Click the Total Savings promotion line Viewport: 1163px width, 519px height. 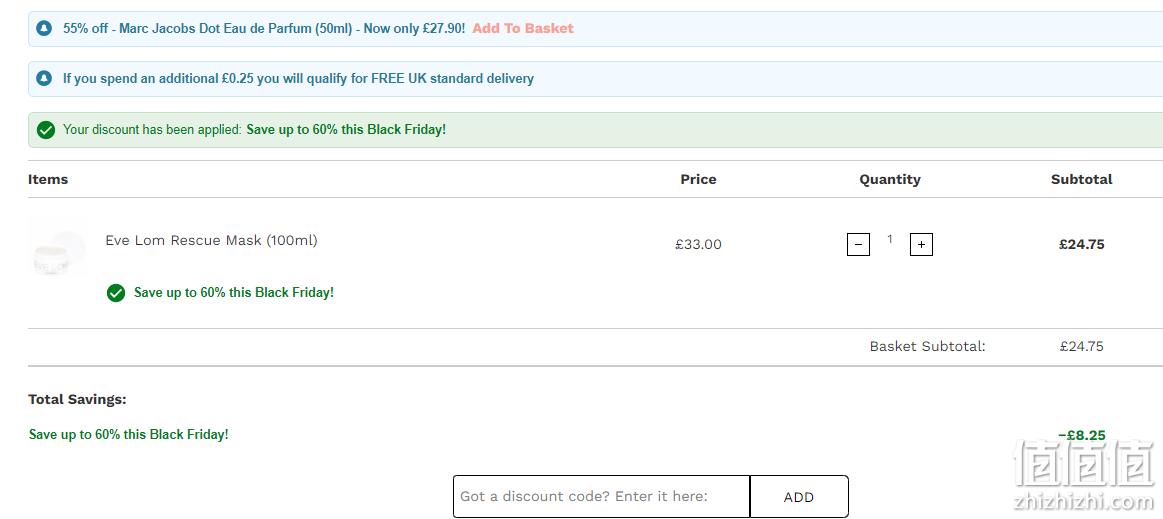[x=128, y=434]
